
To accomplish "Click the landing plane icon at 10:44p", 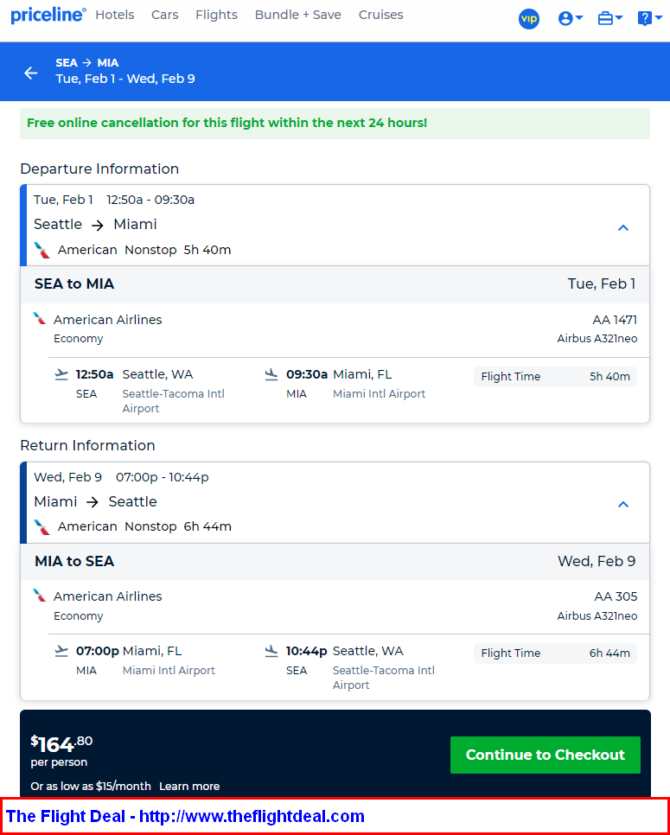I will coord(272,651).
